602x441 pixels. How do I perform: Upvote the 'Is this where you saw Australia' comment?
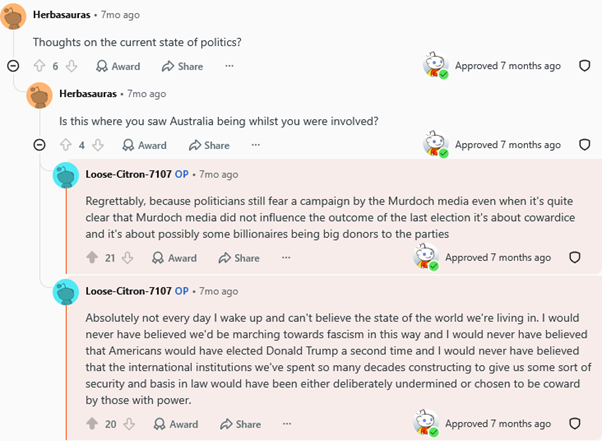[x=66, y=145]
